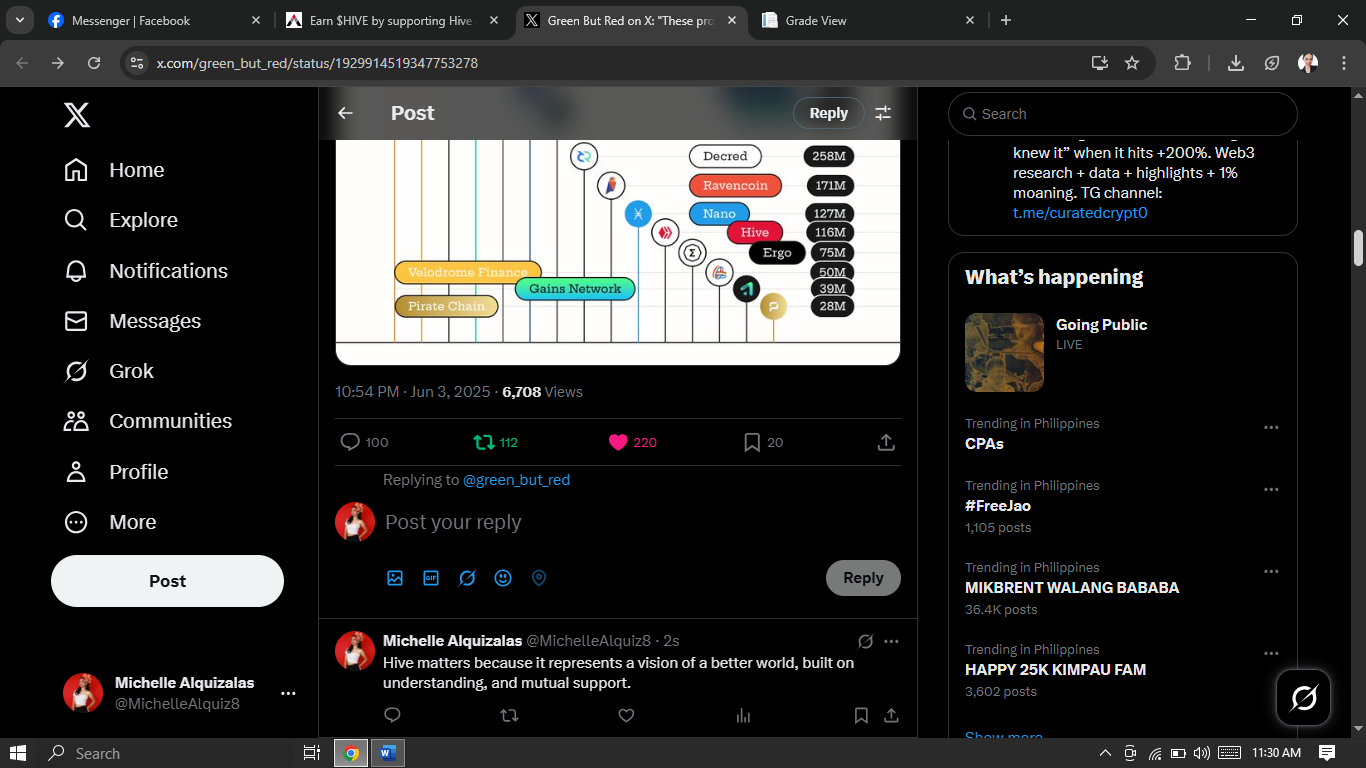Screen dimensions: 1366x768
Task: Open Windows notification center icon
Action: [1327, 753]
